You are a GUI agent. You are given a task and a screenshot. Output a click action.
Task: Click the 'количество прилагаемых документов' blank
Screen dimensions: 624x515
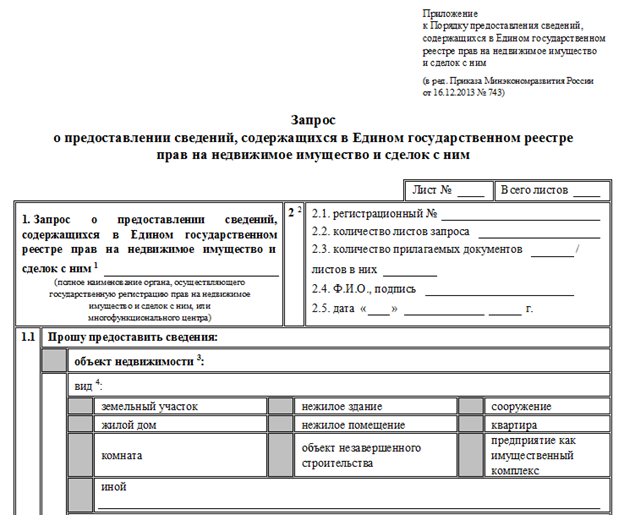[x=552, y=252]
